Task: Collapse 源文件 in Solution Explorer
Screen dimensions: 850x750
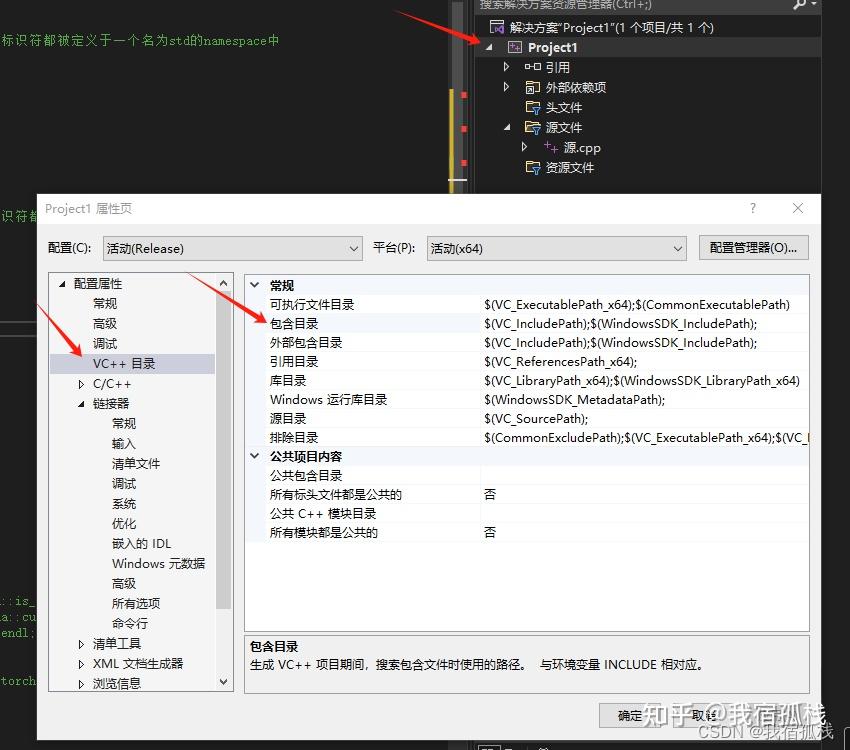Action: click(x=506, y=127)
